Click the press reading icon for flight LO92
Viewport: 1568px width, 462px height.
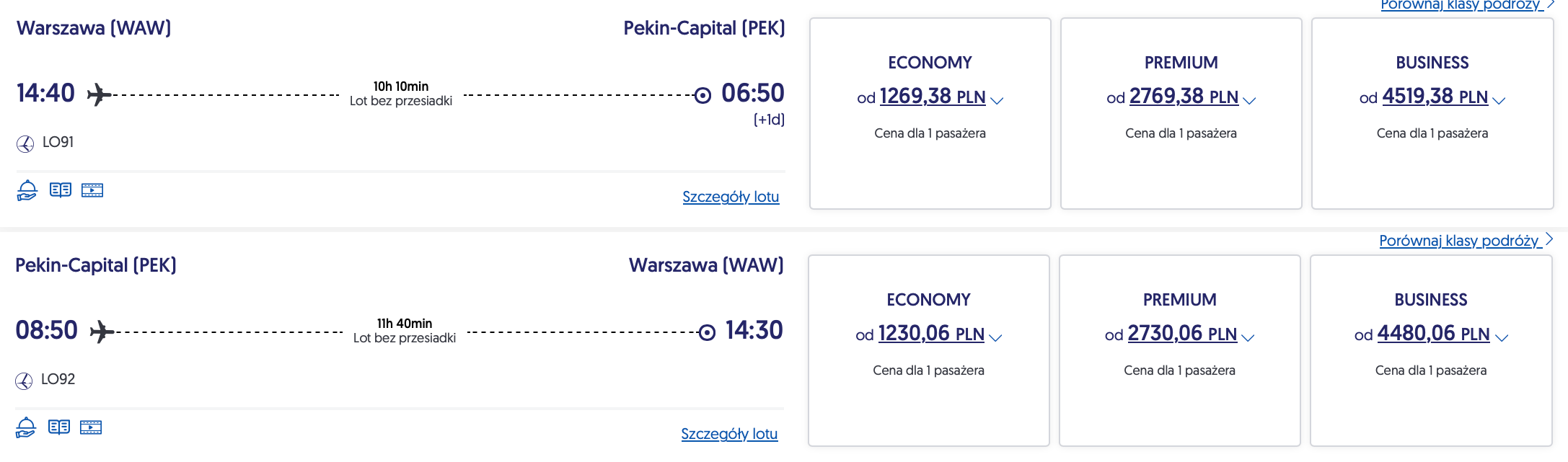click(x=59, y=427)
